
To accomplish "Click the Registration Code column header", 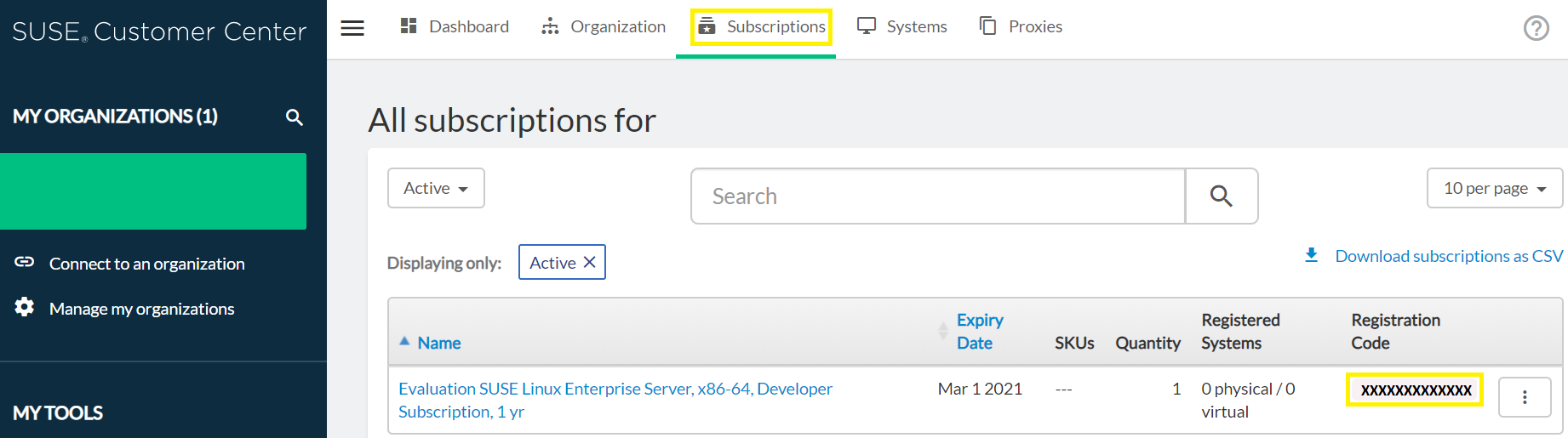I will tap(1396, 332).
